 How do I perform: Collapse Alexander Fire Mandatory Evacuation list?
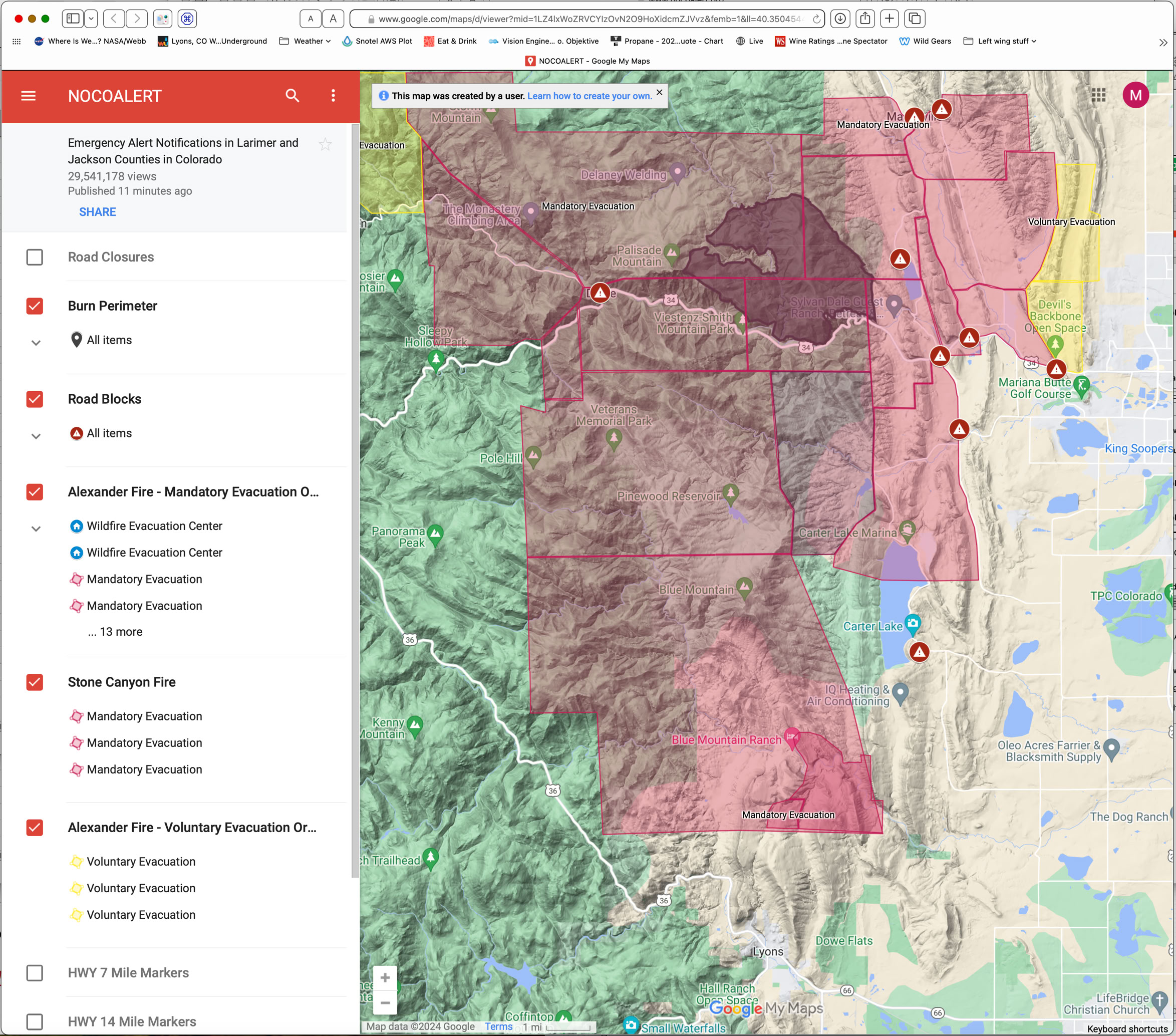(36, 529)
